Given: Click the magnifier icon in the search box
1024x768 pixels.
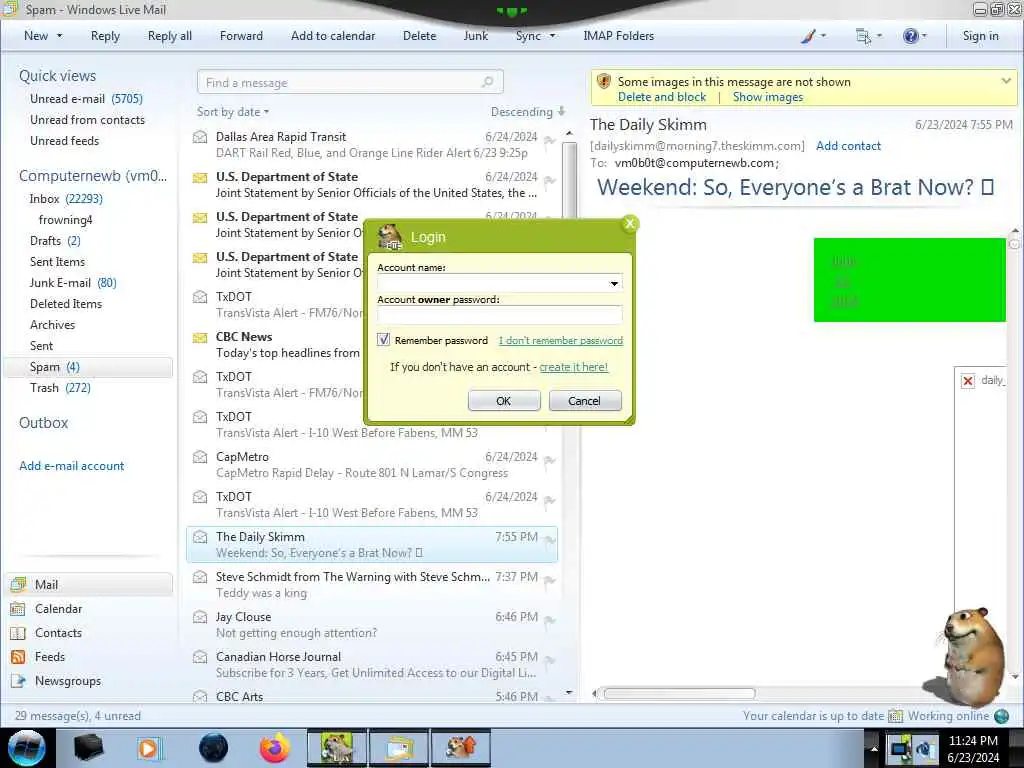Looking at the screenshot, I should 487,82.
